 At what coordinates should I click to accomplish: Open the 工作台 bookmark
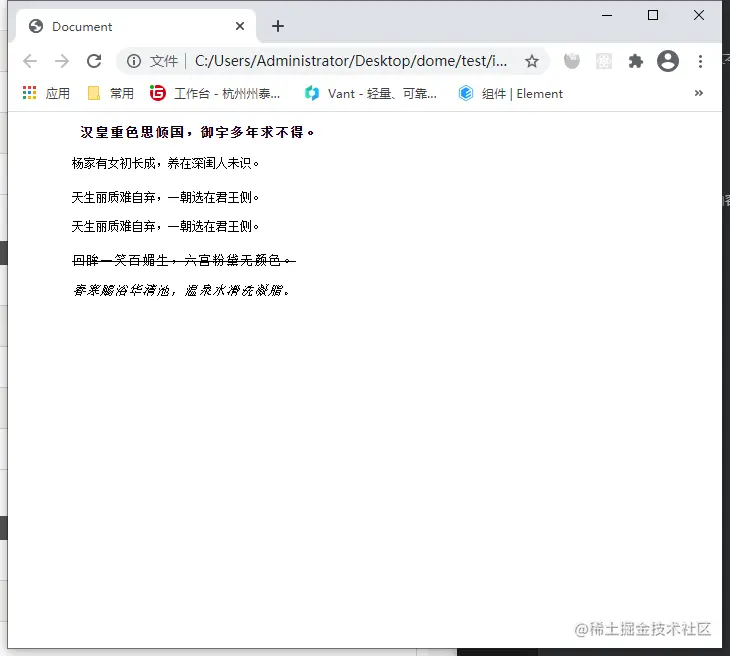click(x=215, y=93)
